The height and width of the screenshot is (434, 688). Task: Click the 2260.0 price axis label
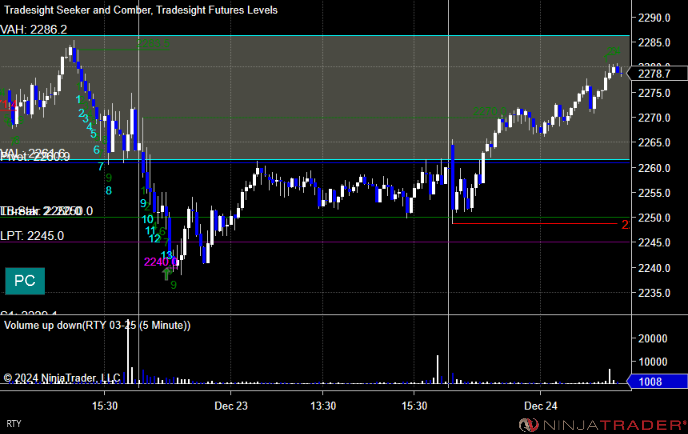point(654,168)
